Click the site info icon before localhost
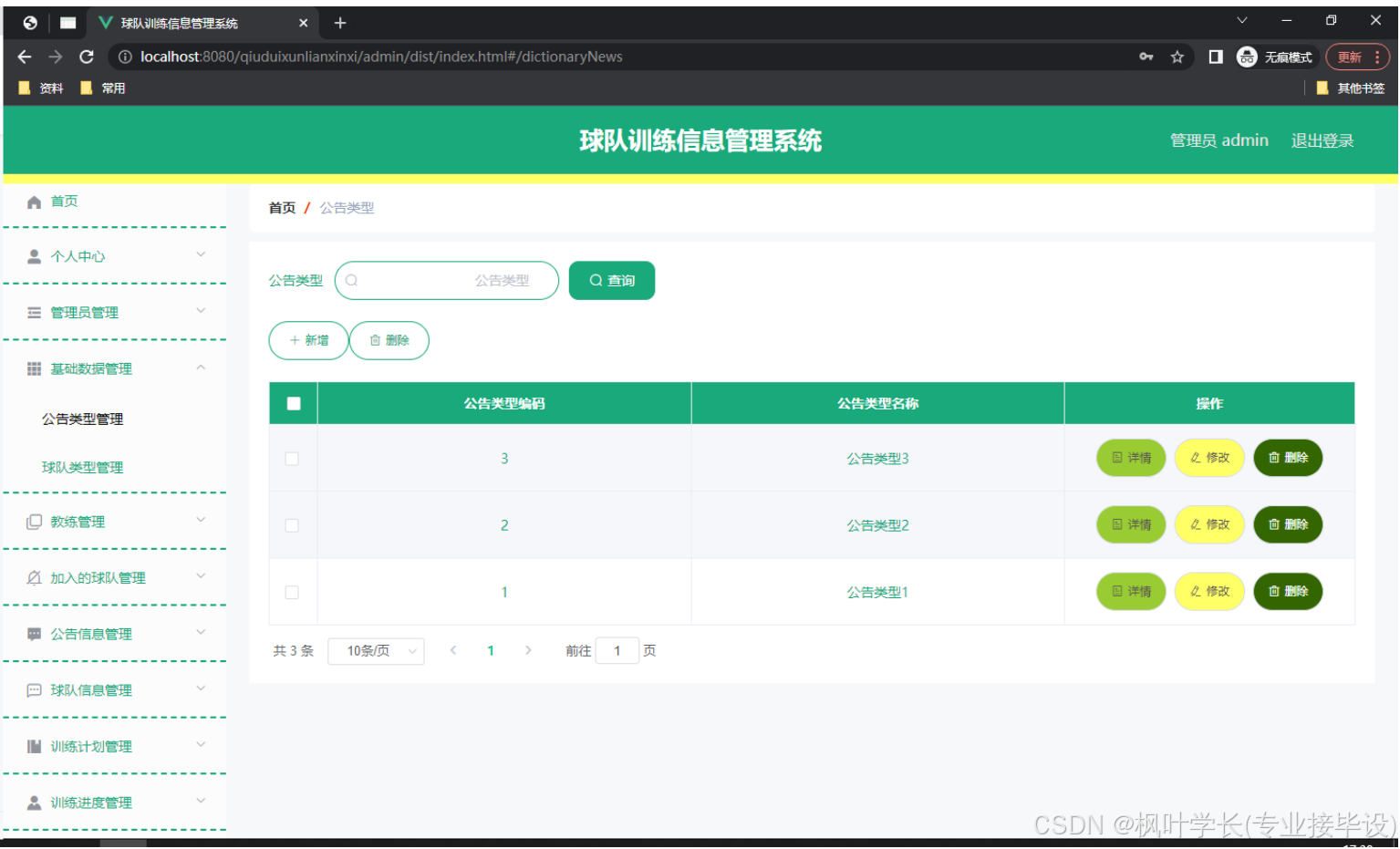The width and height of the screenshot is (1400, 849). click(x=125, y=57)
